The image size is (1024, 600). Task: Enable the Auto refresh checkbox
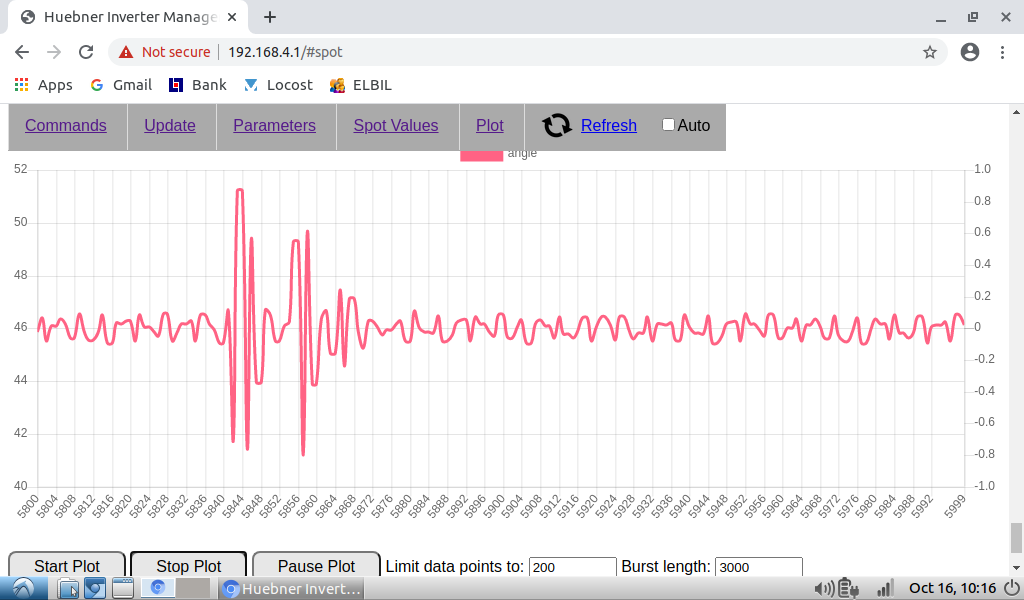click(x=668, y=125)
